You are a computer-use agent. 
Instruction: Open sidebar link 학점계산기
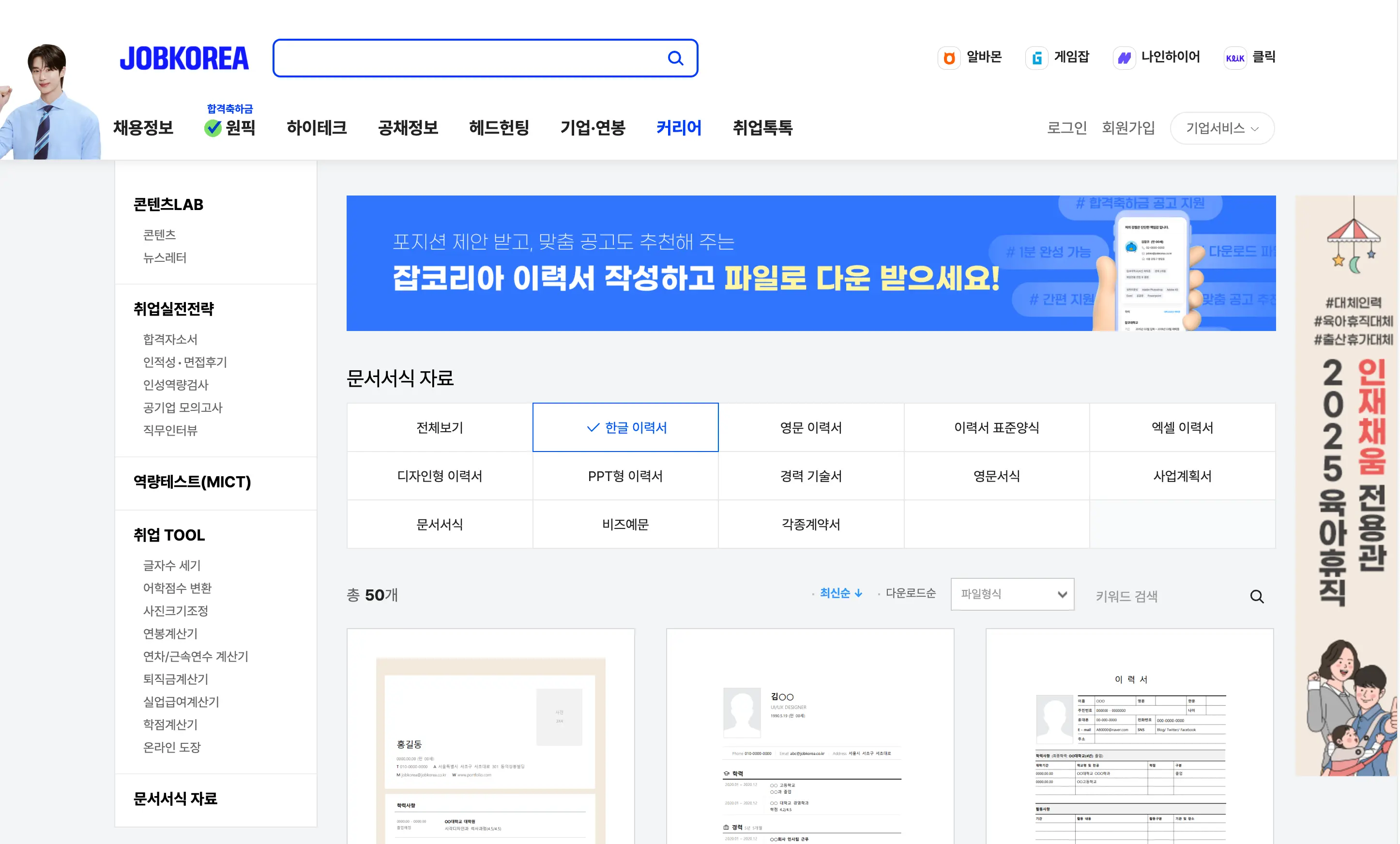pyautogui.click(x=170, y=724)
